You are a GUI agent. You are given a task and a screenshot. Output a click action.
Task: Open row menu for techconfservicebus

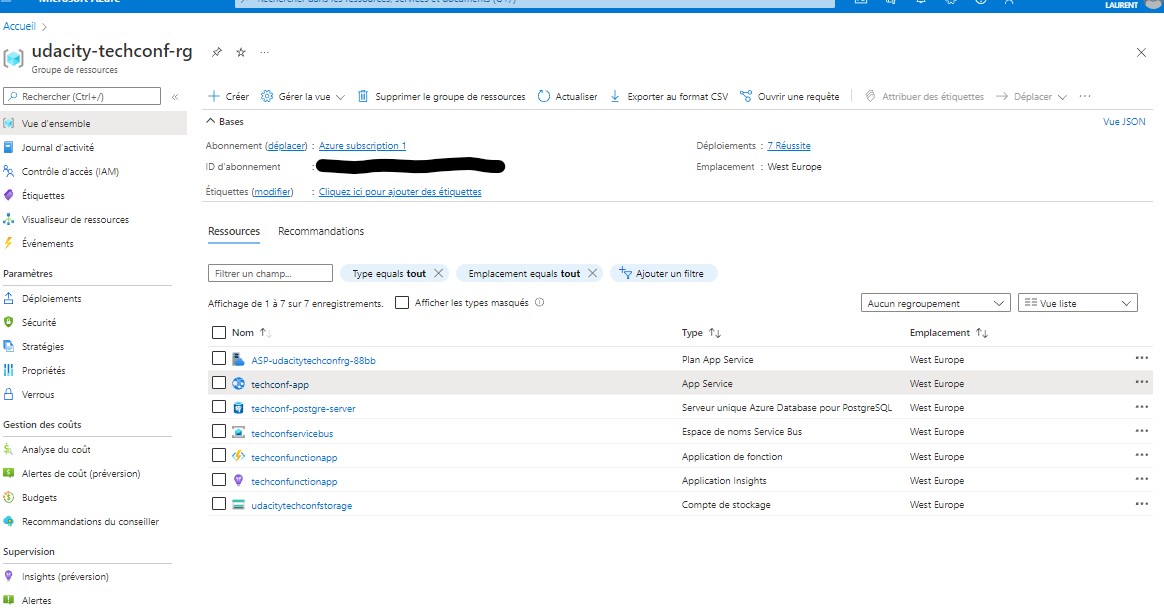pyautogui.click(x=1142, y=430)
